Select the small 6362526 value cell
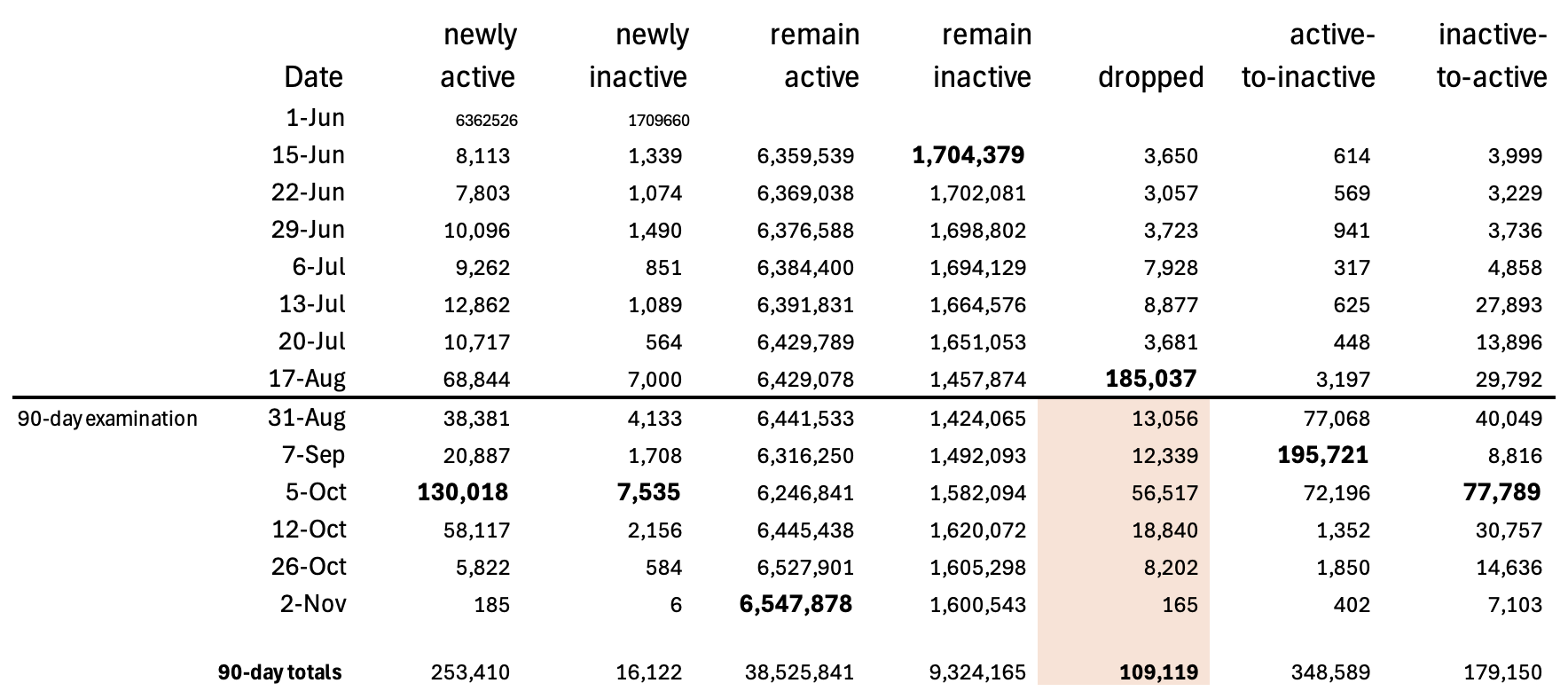This screenshot has width=1568, height=699. pos(486,121)
